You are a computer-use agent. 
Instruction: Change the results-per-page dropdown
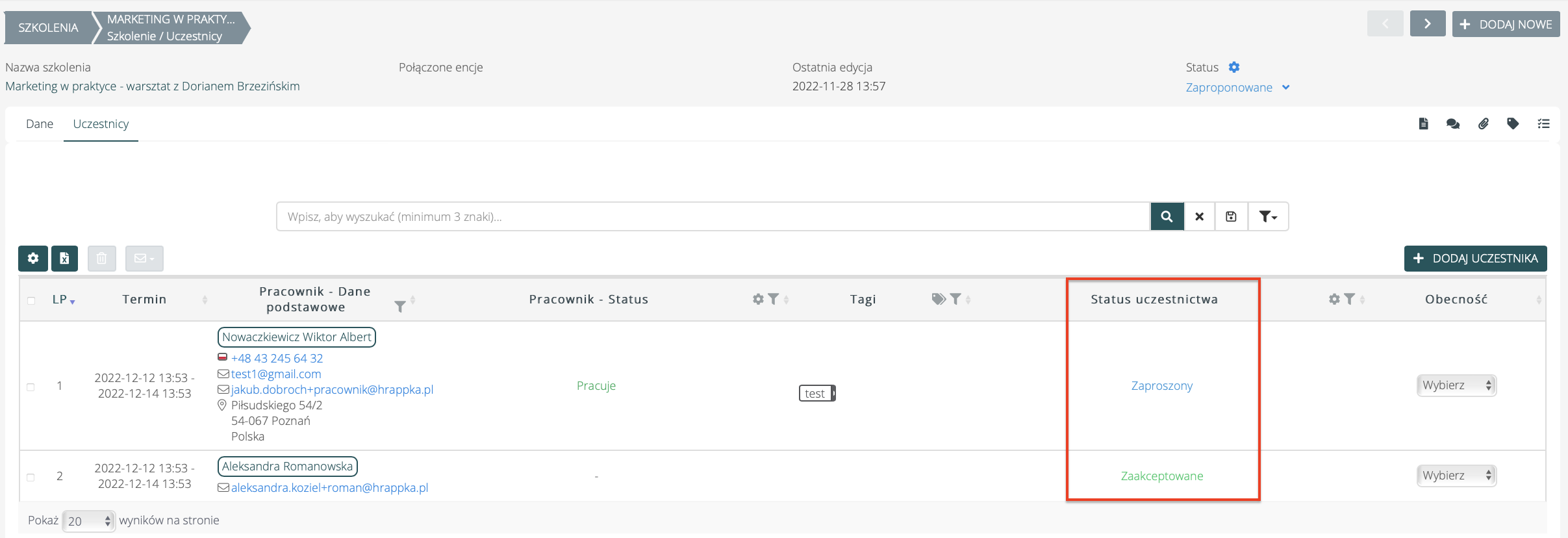click(x=89, y=521)
